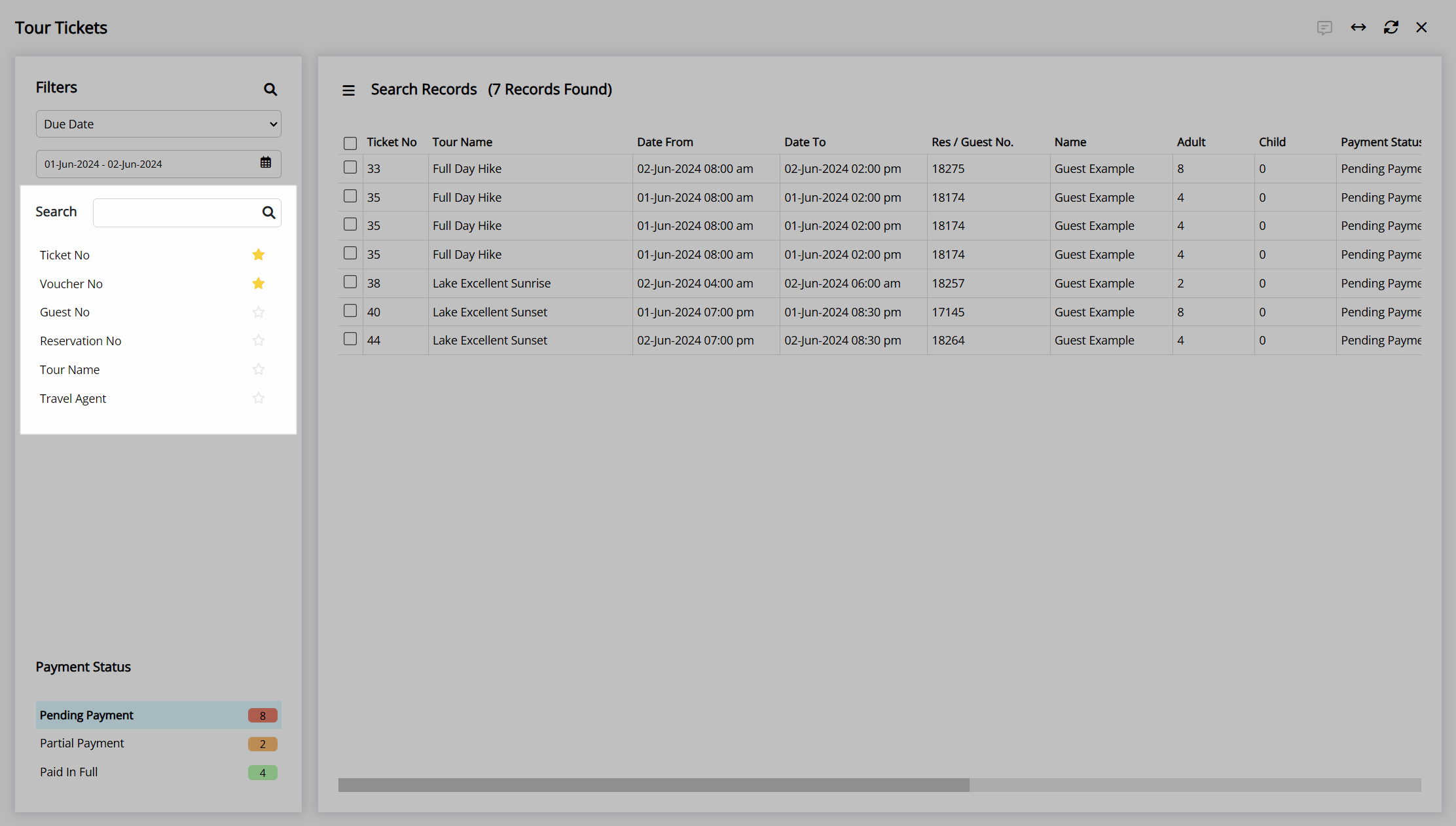Refresh the Tour Tickets window
Image resolution: width=1456 pixels, height=826 pixels.
[1391, 27]
